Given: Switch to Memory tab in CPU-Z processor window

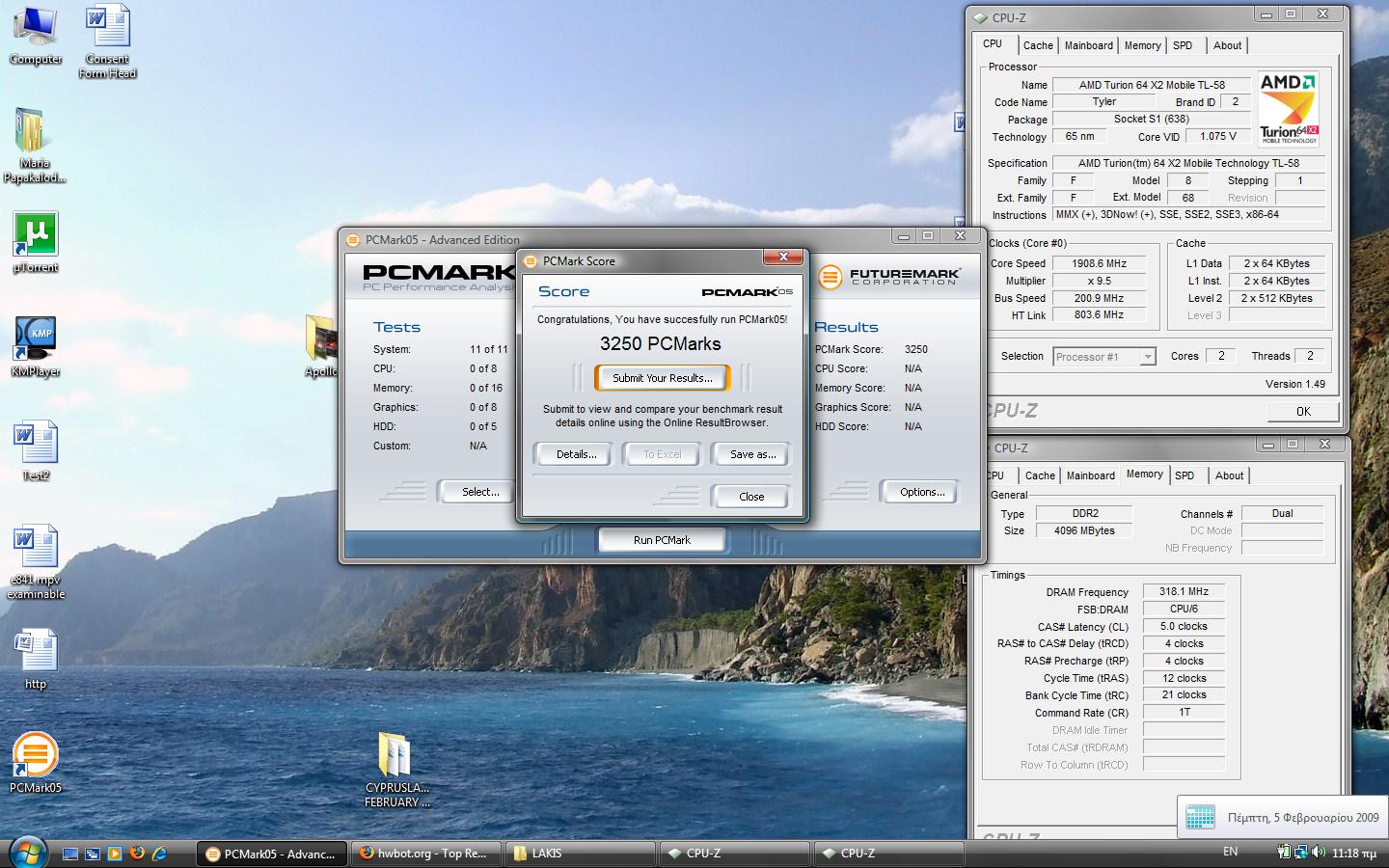Looking at the screenshot, I should pos(1143,45).
